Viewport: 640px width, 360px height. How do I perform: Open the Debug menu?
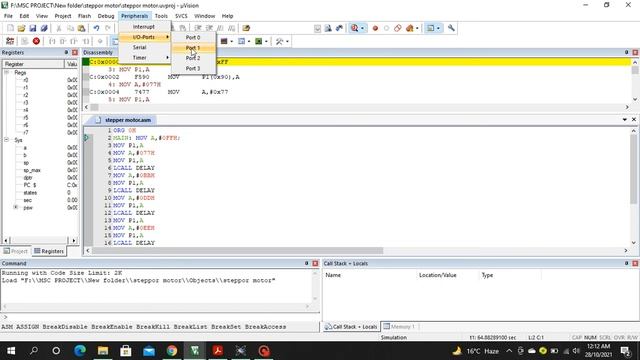pyautogui.click(x=106, y=16)
